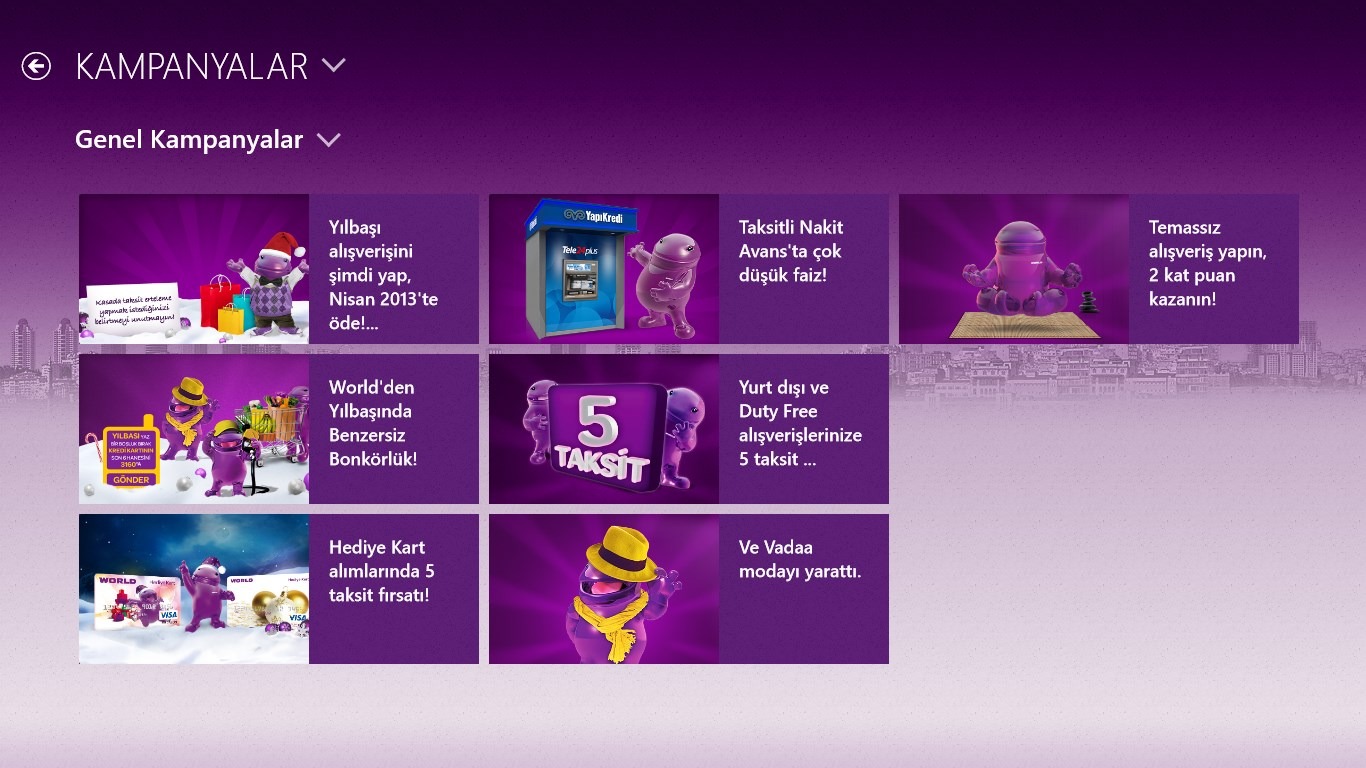Click the GÖNDER phone graphic
The width and height of the screenshot is (1366, 768).
click(131, 451)
